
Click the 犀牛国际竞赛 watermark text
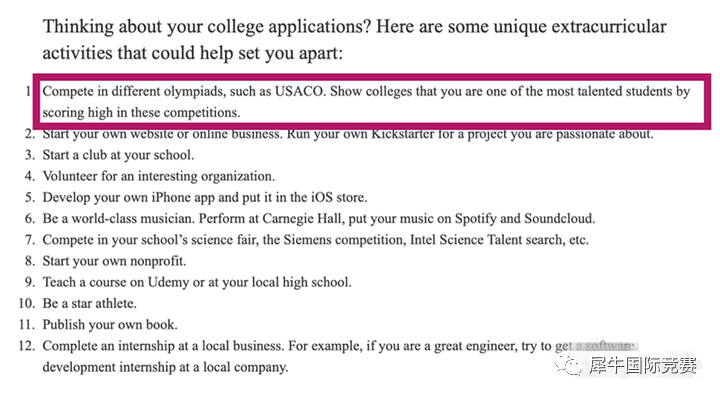pyautogui.click(x=642, y=365)
